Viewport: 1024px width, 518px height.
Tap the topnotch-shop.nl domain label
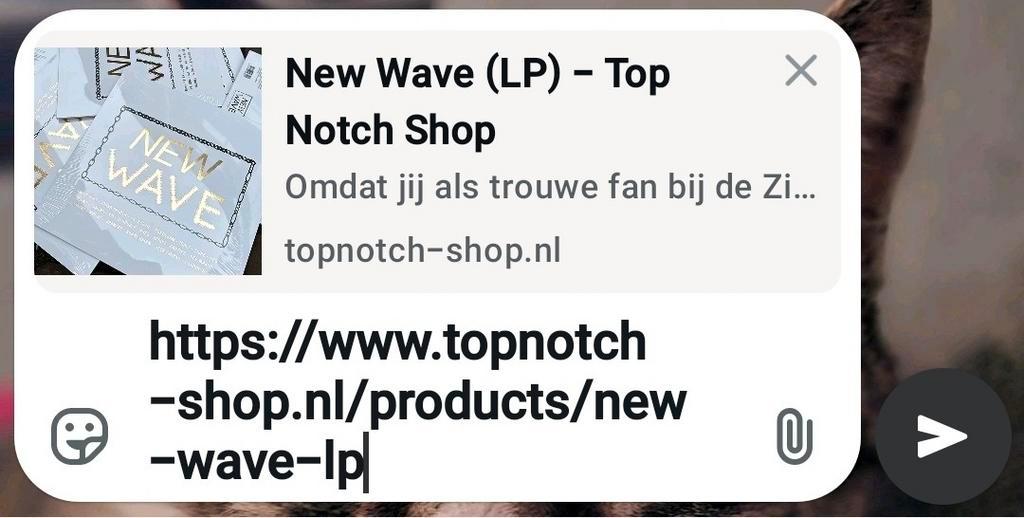423,251
